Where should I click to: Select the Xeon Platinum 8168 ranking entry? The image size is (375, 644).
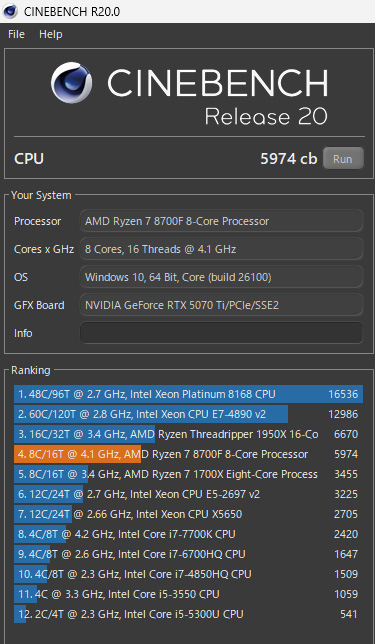[189, 394]
